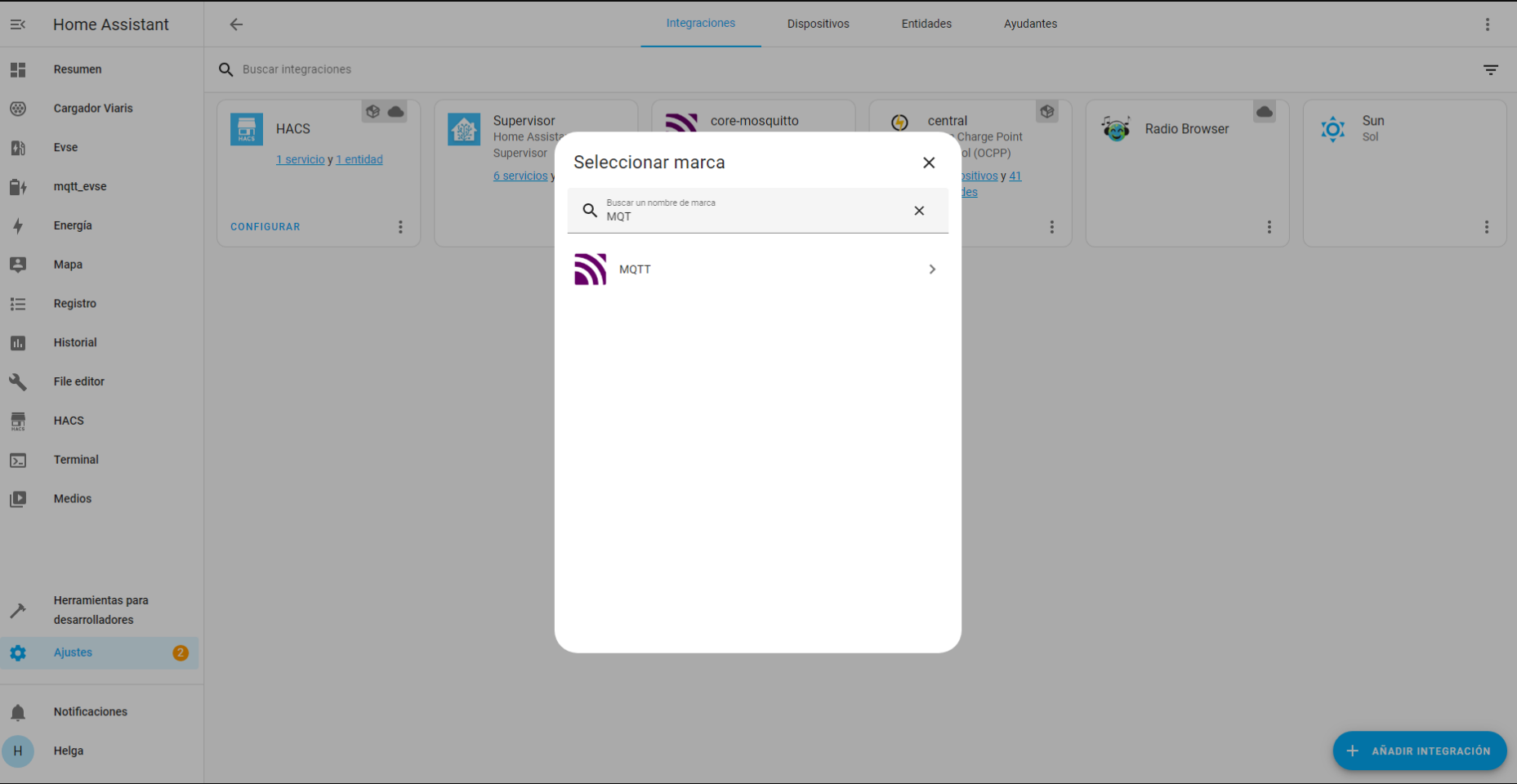Click the Sun integration logo

(x=1333, y=129)
